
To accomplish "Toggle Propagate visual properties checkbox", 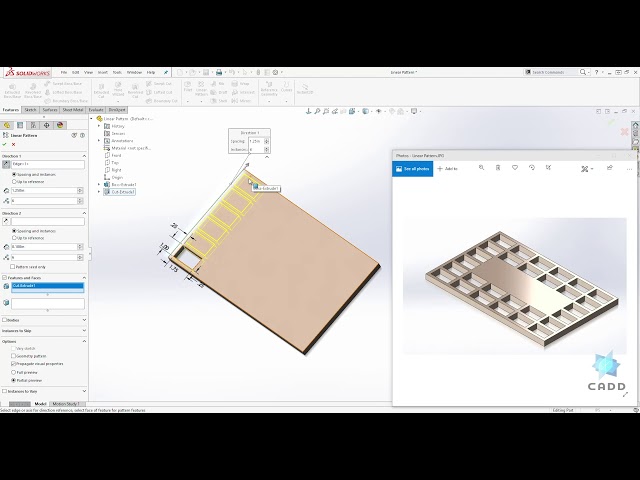I will [14, 364].
